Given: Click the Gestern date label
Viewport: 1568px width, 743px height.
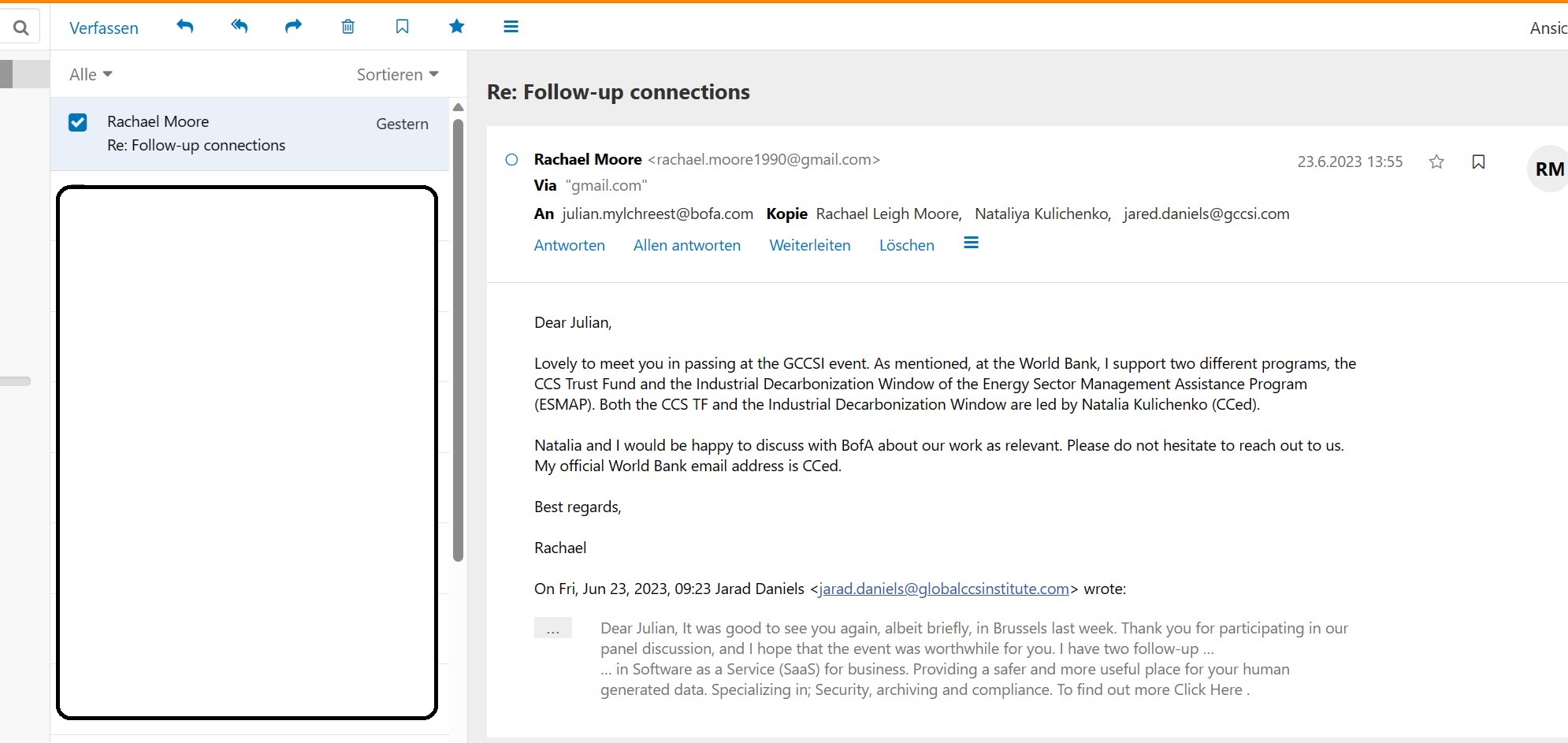Looking at the screenshot, I should [402, 124].
